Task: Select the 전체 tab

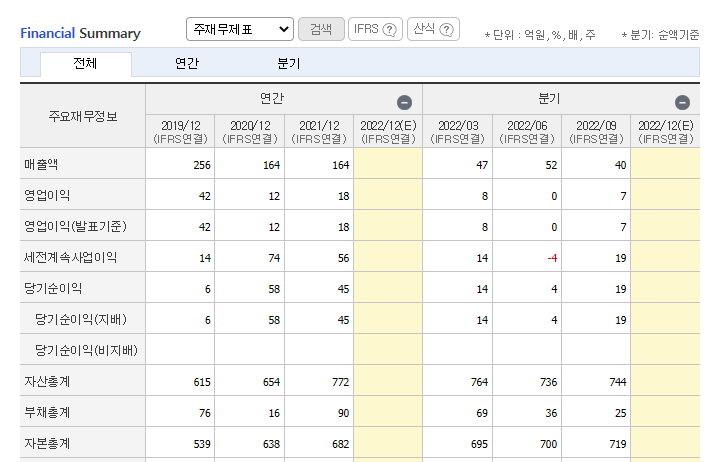Action: point(85,63)
